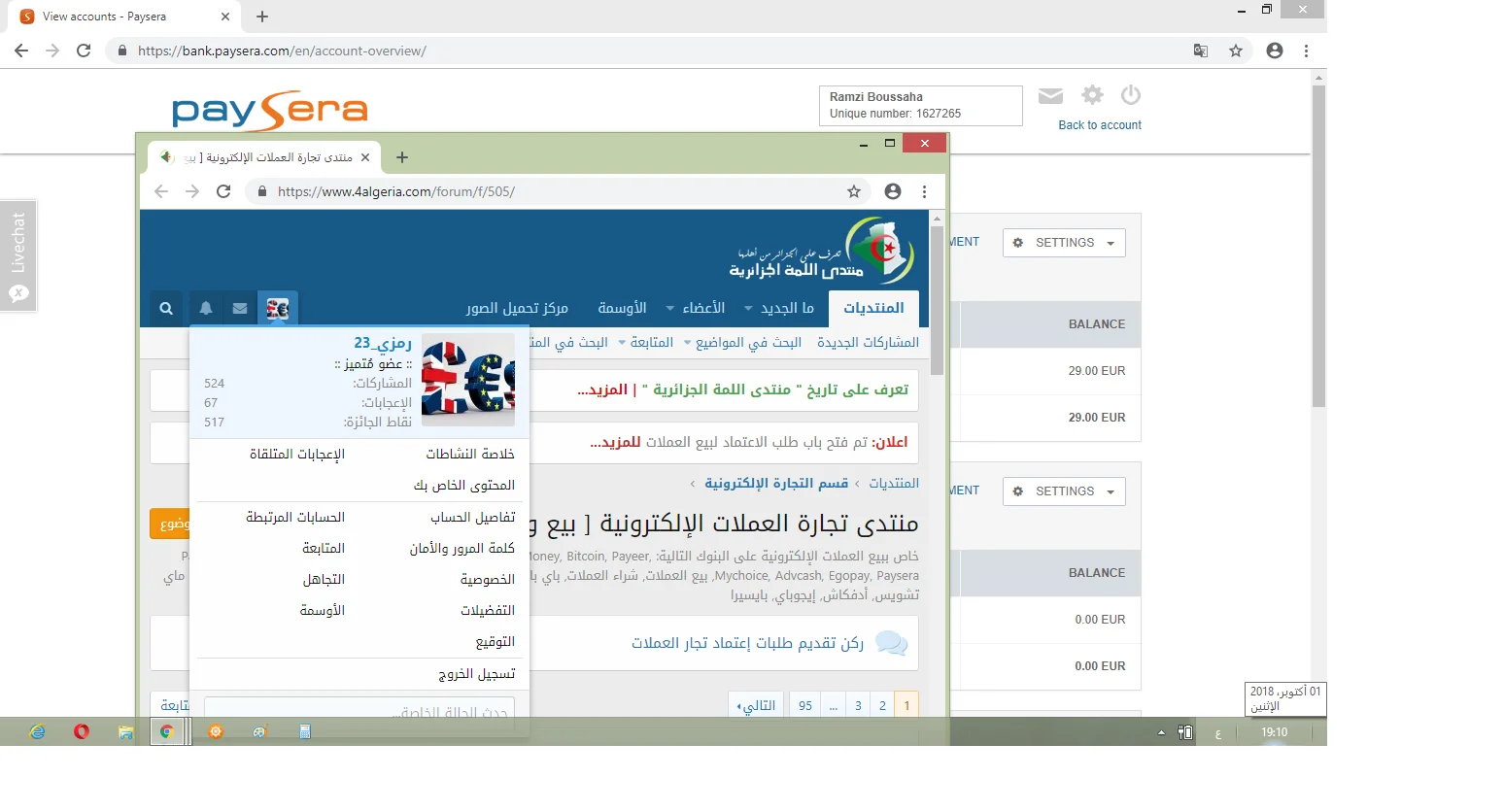Click المنتديات forum tab
The width and height of the screenshot is (1504, 812).
tap(873, 308)
